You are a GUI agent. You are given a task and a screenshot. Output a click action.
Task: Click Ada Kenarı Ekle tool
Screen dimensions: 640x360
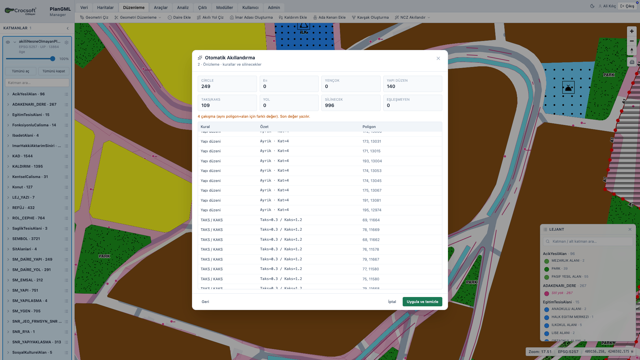click(x=329, y=18)
